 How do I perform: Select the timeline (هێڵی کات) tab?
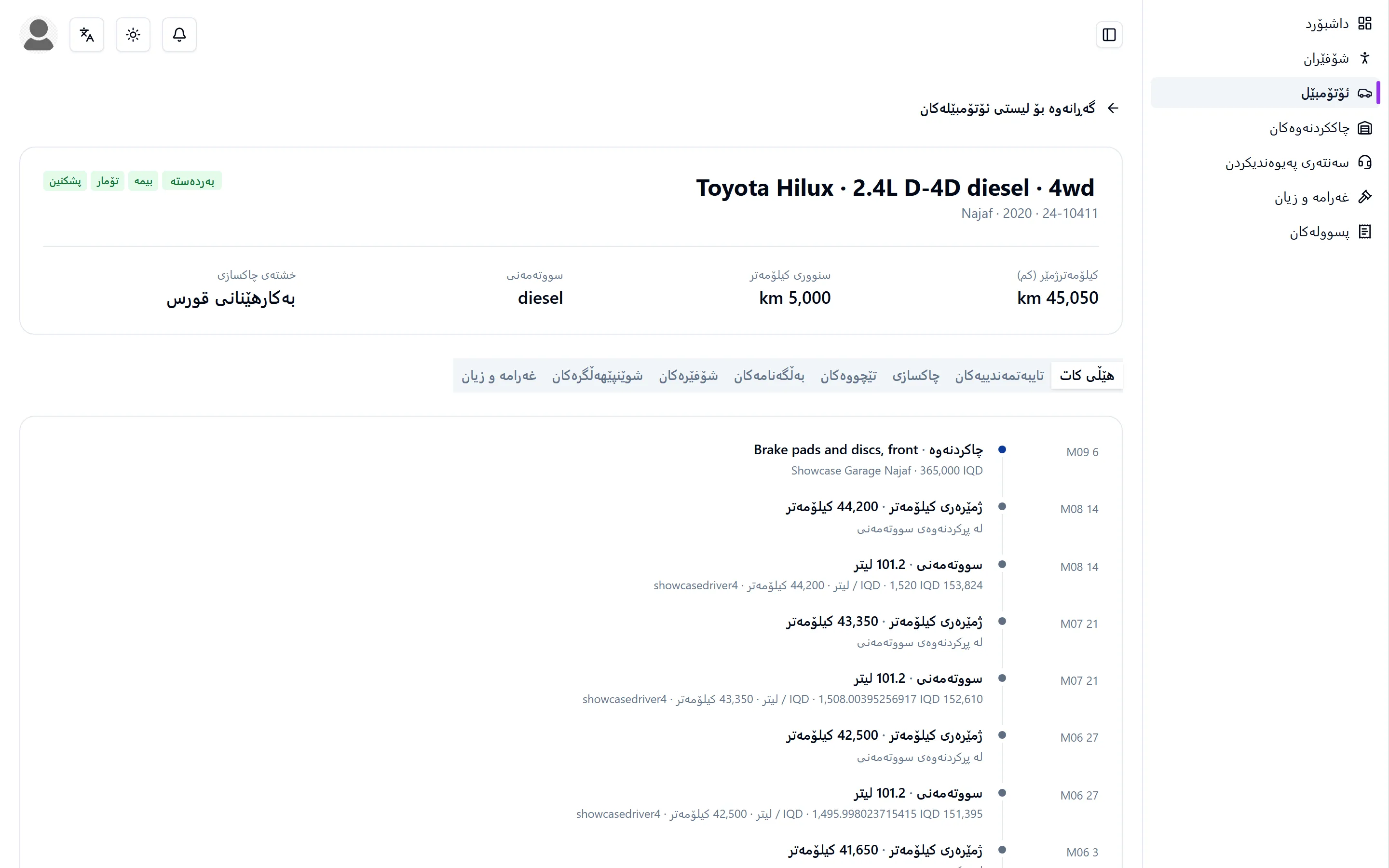point(1087,376)
